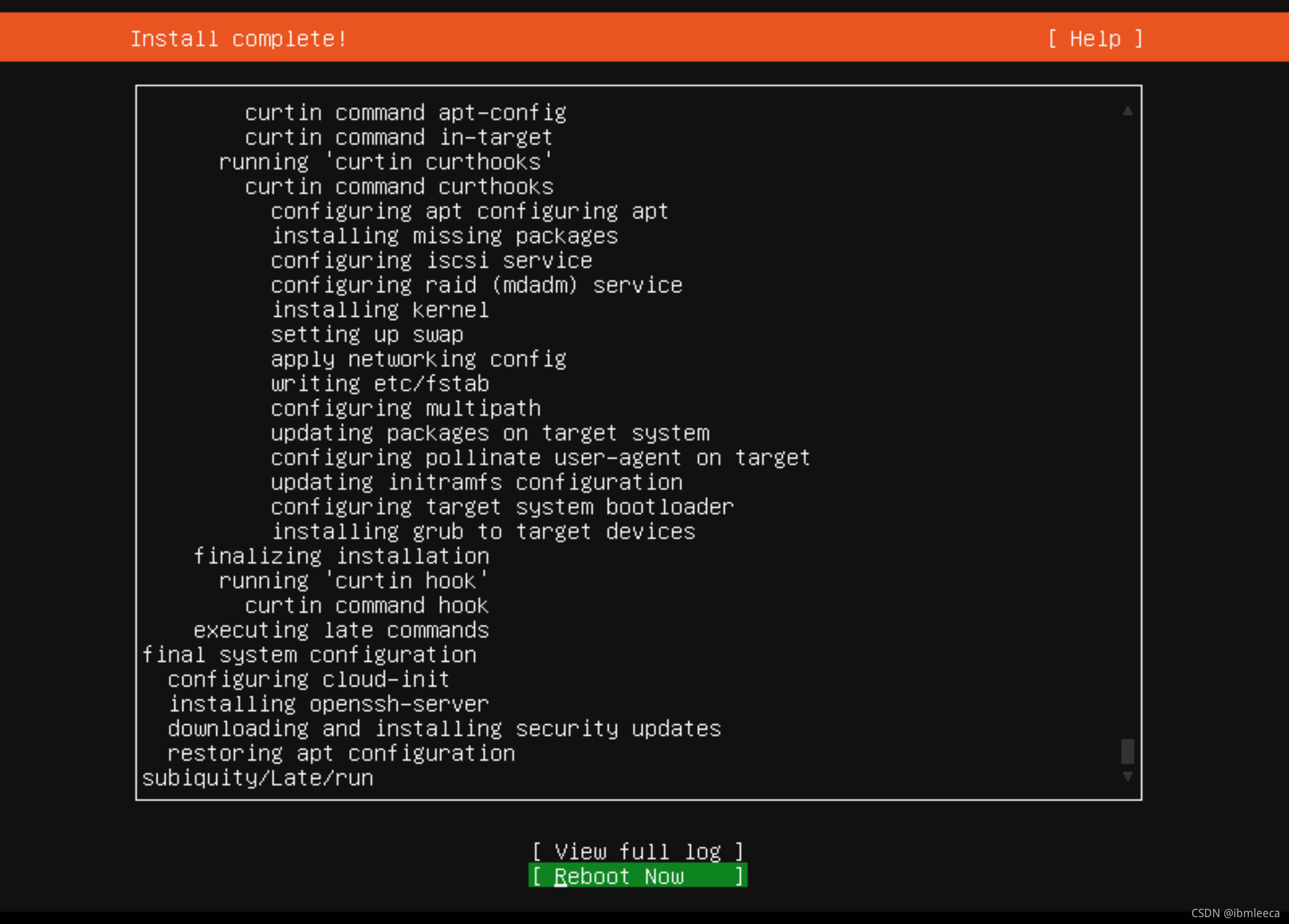Click the Reboot Now button
This screenshot has height=924, width=1289.
(x=637, y=876)
